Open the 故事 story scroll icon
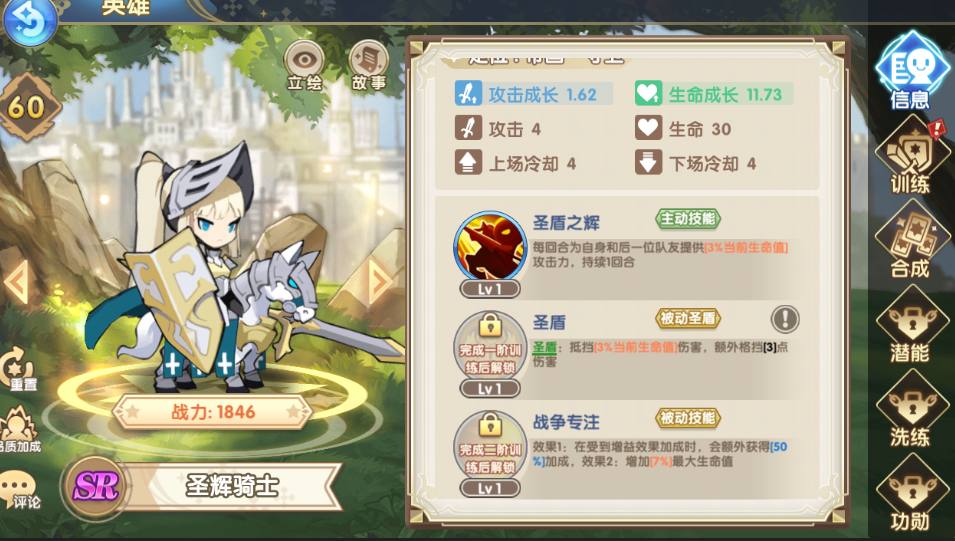This screenshot has width=955, height=541. pos(368,66)
